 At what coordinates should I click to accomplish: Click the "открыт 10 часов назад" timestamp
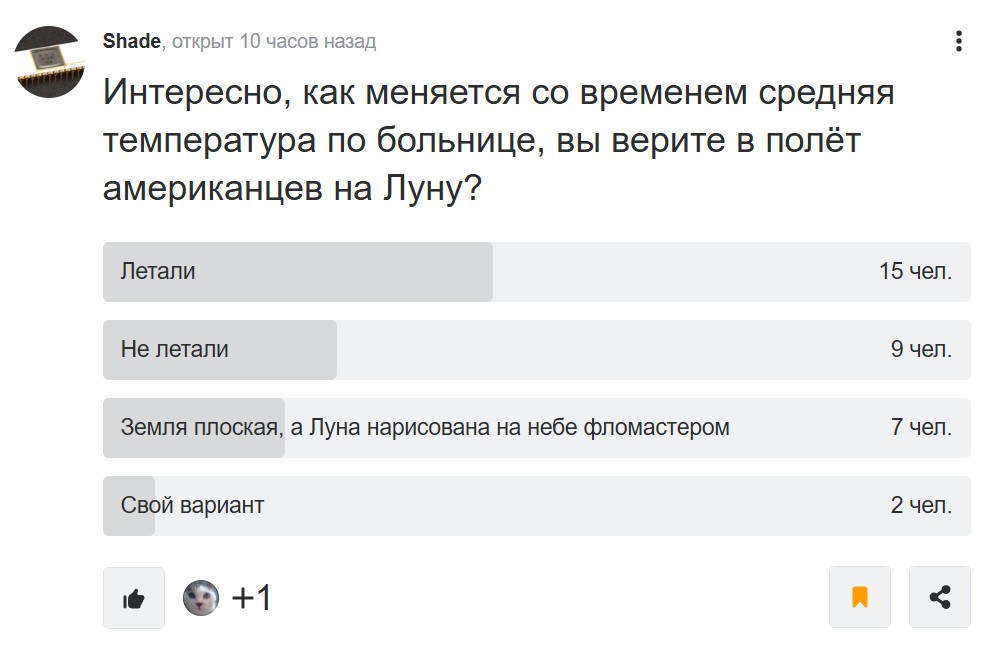(x=274, y=41)
